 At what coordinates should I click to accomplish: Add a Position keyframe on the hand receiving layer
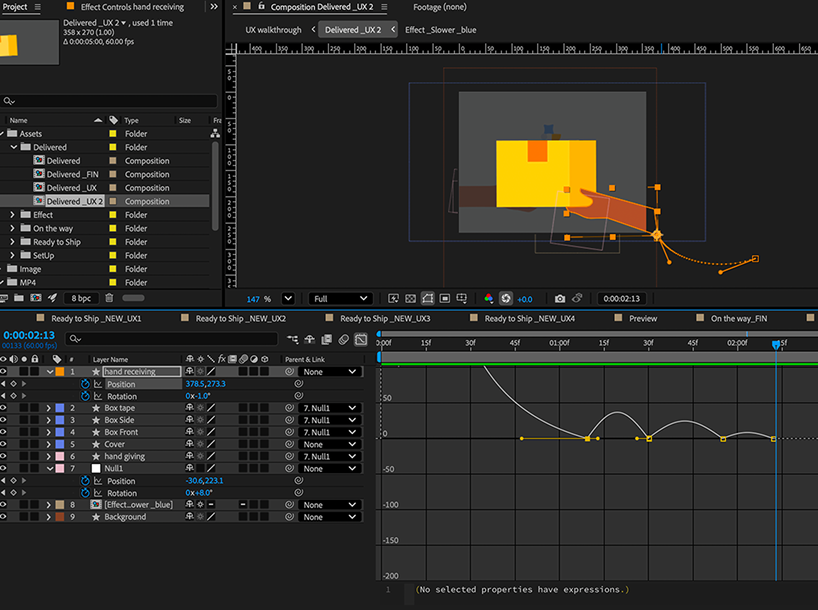click(x=14, y=384)
